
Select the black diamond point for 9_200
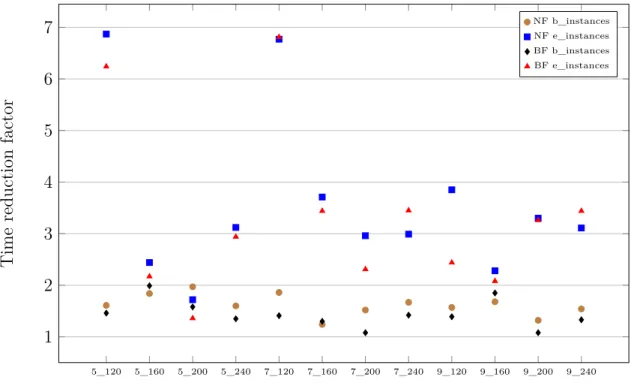point(538,333)
